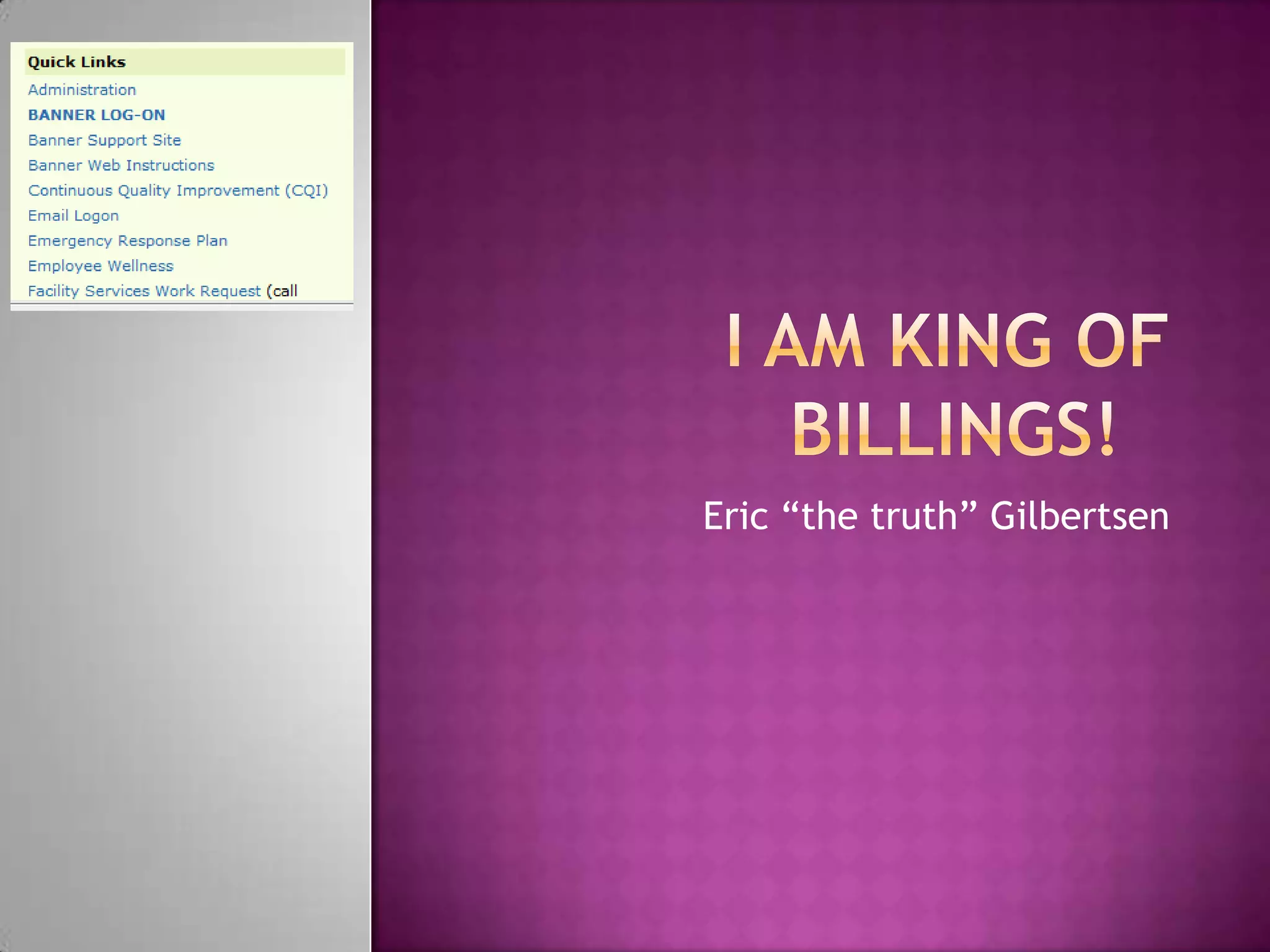Image resolution: width=1270 pixels, height=952 pixels.
Task: Click the word "BILLINGS!" in the title
Action: (954, 429)
